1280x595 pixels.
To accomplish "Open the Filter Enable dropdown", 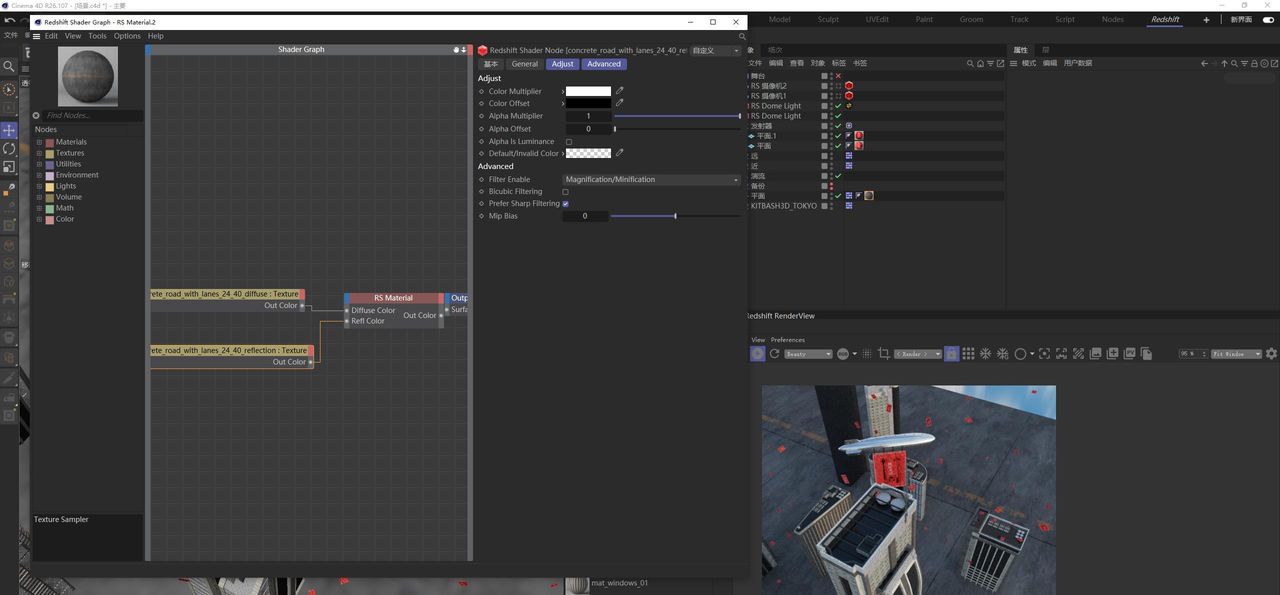I will pos(651,180).
